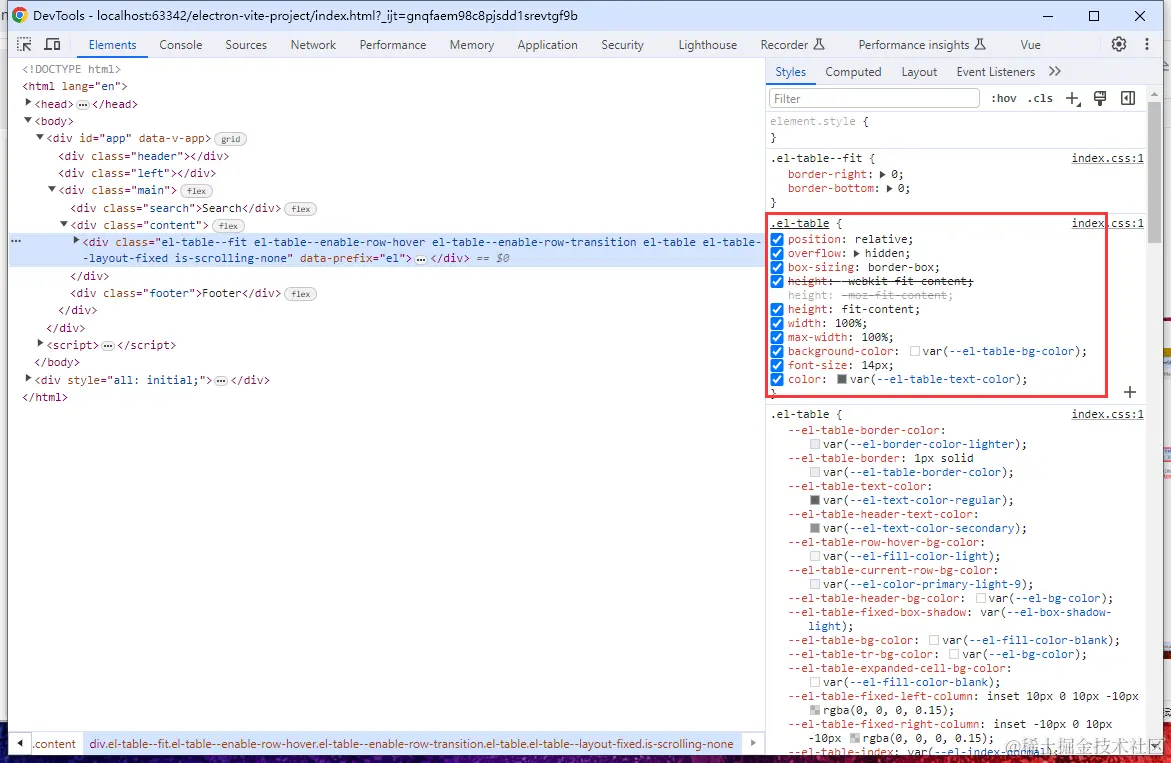
Task: Click the flex badge on main div
Action: [196, 191]
